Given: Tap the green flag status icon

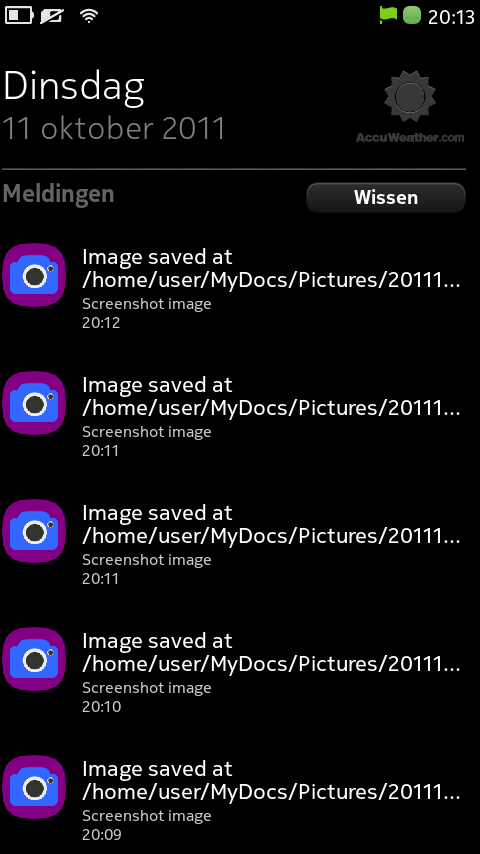Looking at the screenshot, I should coord(388,15).
